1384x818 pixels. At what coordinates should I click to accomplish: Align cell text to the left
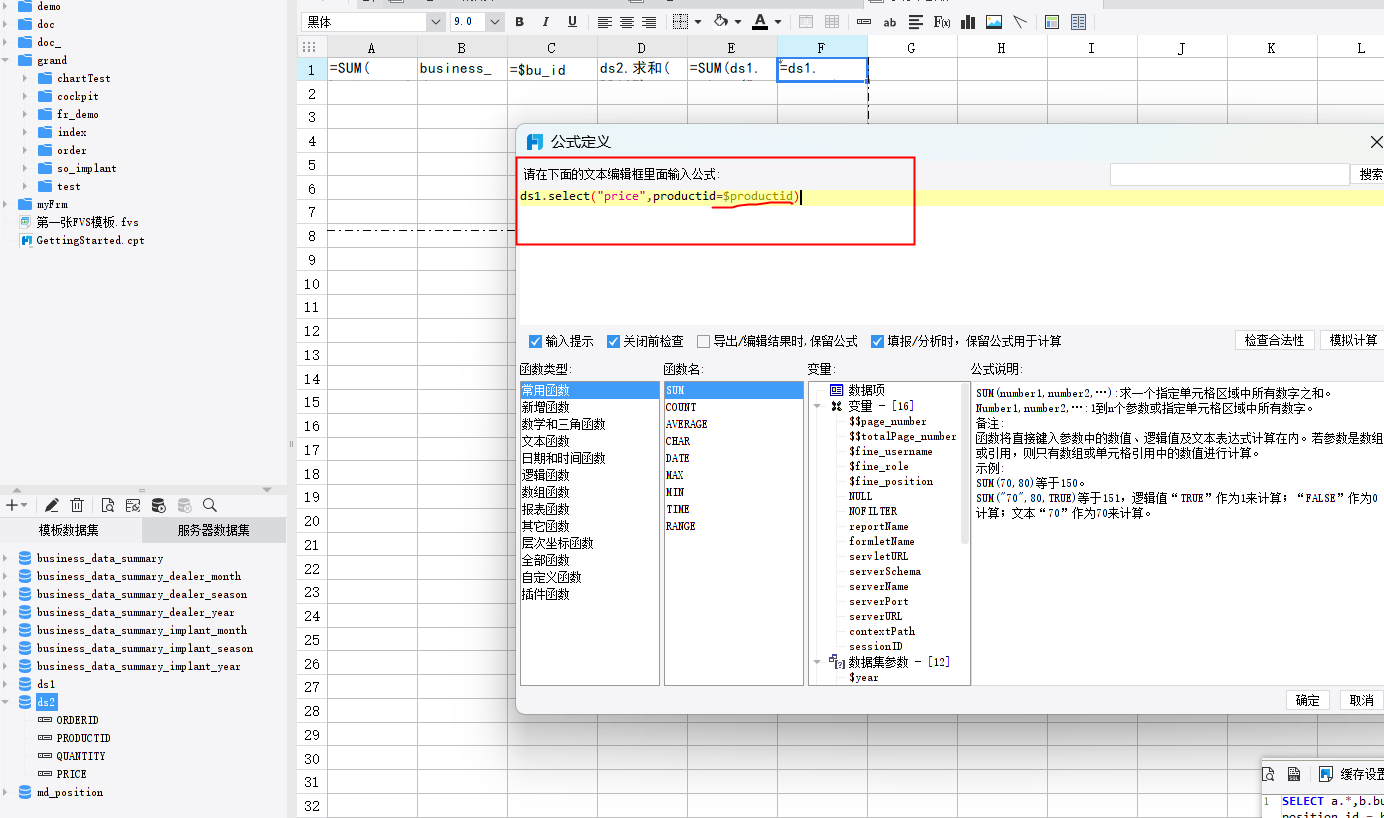pyautogui.click(x=605, y=22)
